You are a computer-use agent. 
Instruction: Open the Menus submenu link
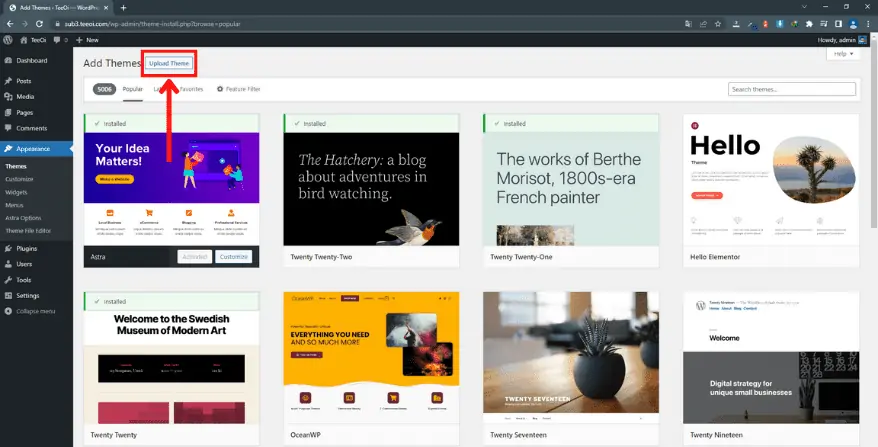[x=15, y=205]
